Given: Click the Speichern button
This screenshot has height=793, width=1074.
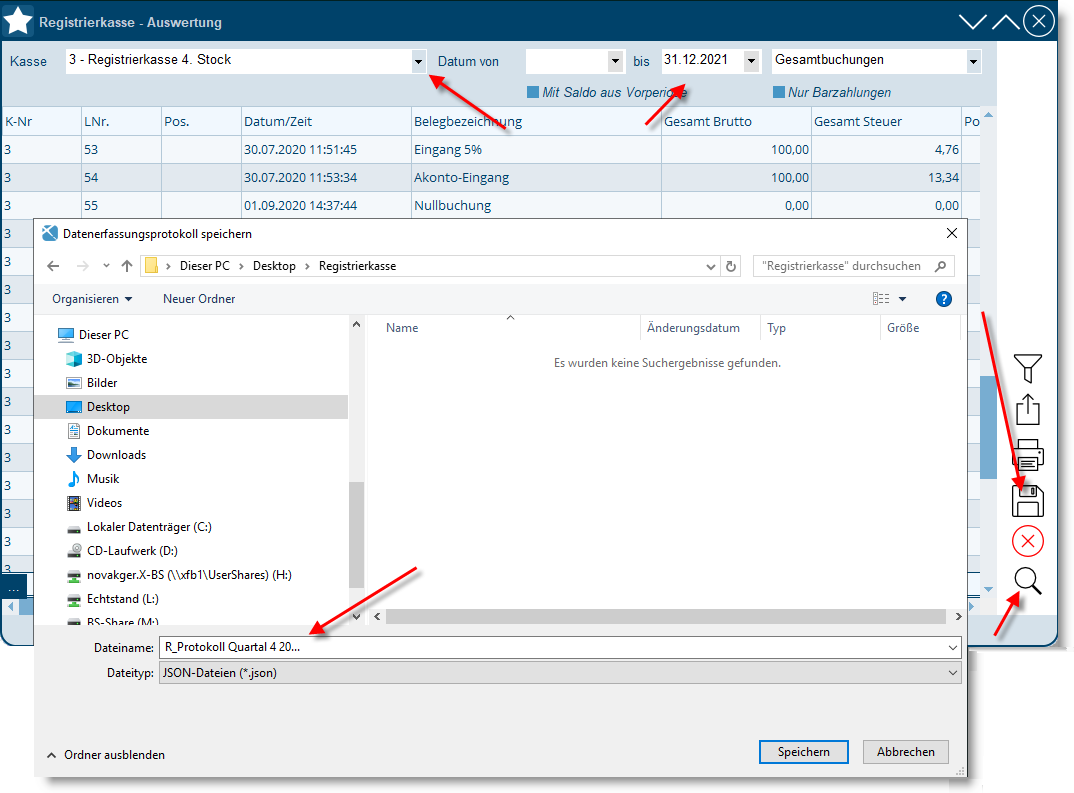Looking at the screenshot, I should point(803,752).
